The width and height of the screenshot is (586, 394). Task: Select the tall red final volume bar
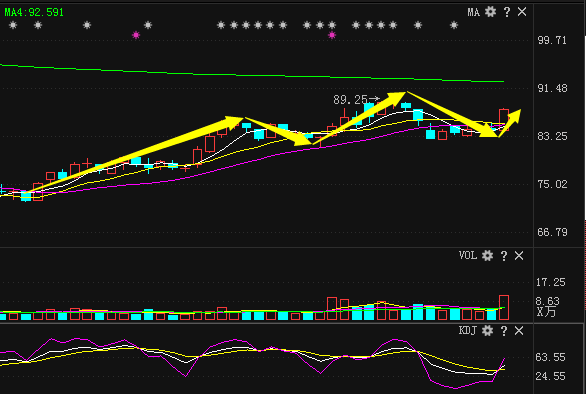click(504, 308)
